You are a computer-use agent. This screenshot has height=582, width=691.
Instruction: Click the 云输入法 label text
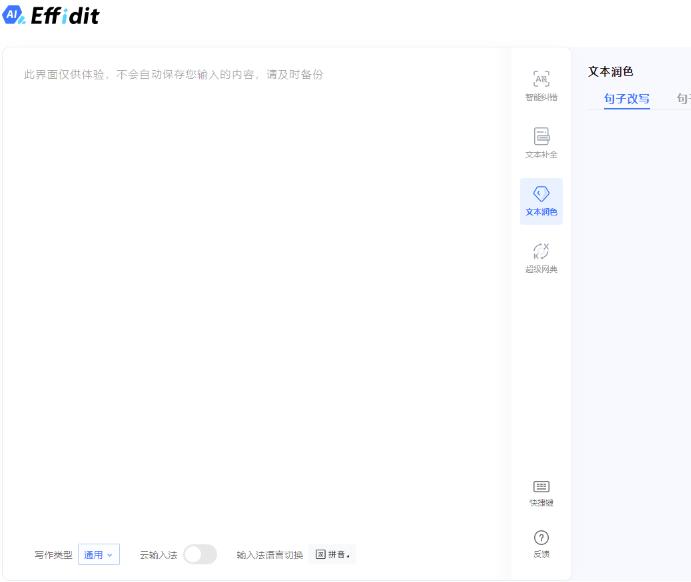(x=158, y=555)
